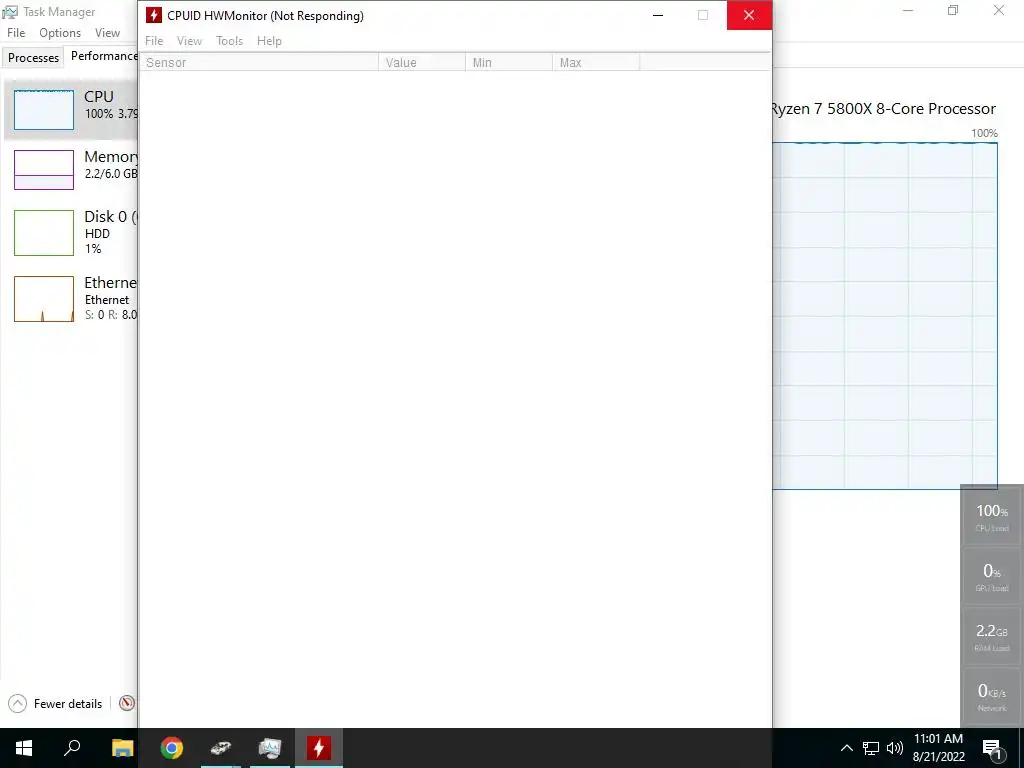Screen dimensions: 1024x768
Task: Select the Performance tab in Task Manager
Action: pyautogui.click(x=101, y=56)
